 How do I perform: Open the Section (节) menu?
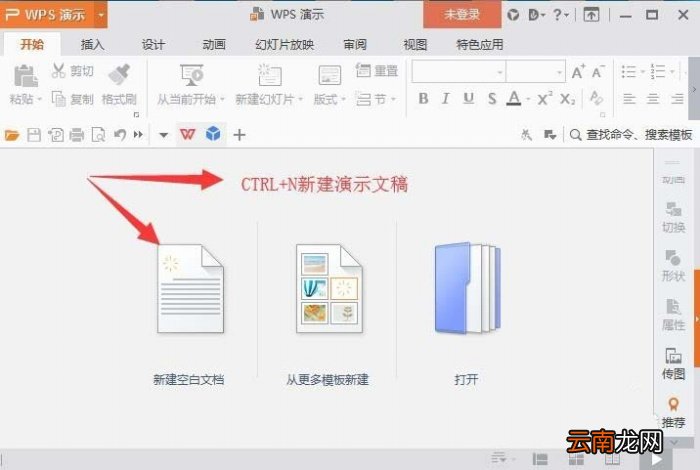point(375,99)
